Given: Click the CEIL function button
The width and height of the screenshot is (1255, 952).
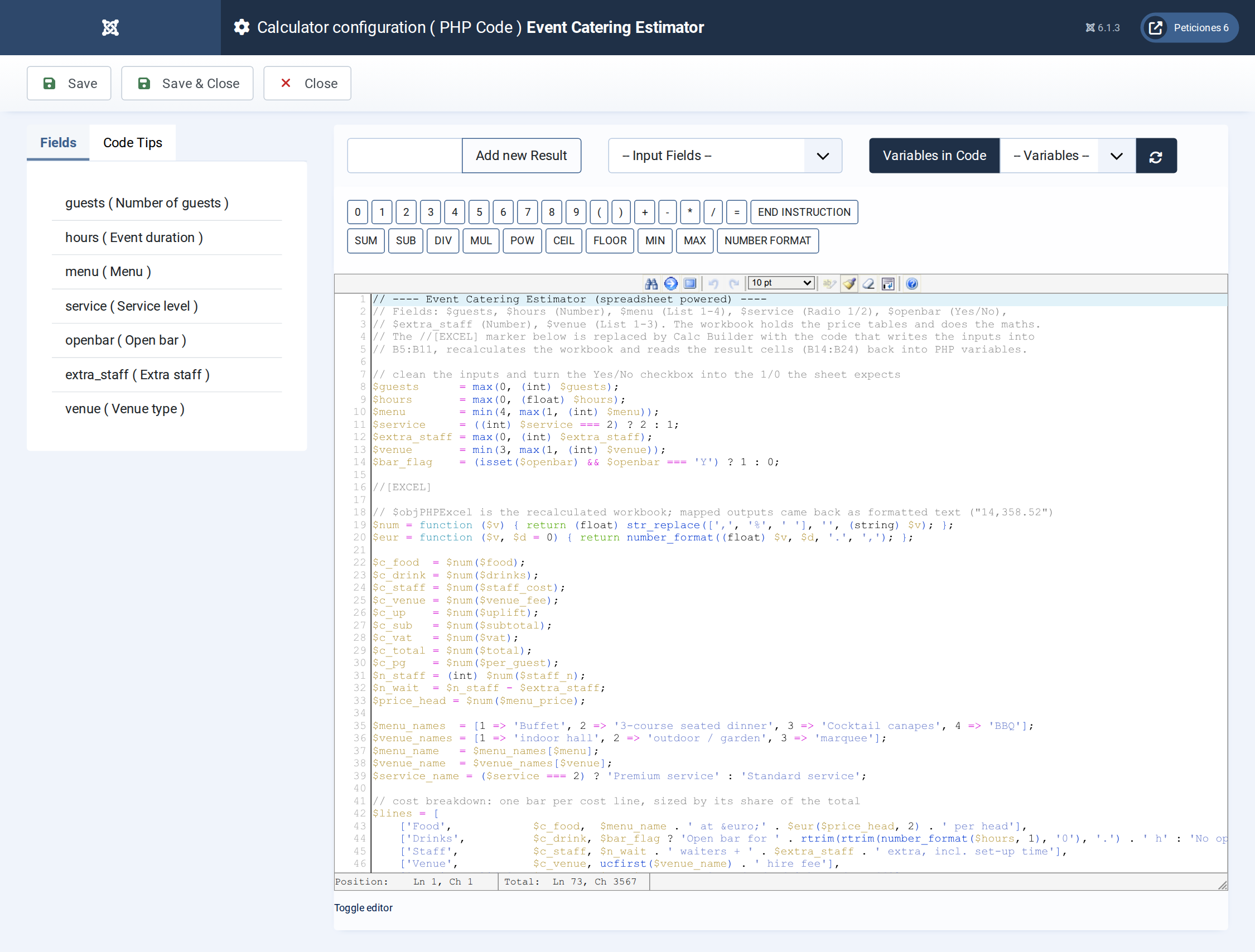Looking at the screenshot, I should tap(564, 240).
